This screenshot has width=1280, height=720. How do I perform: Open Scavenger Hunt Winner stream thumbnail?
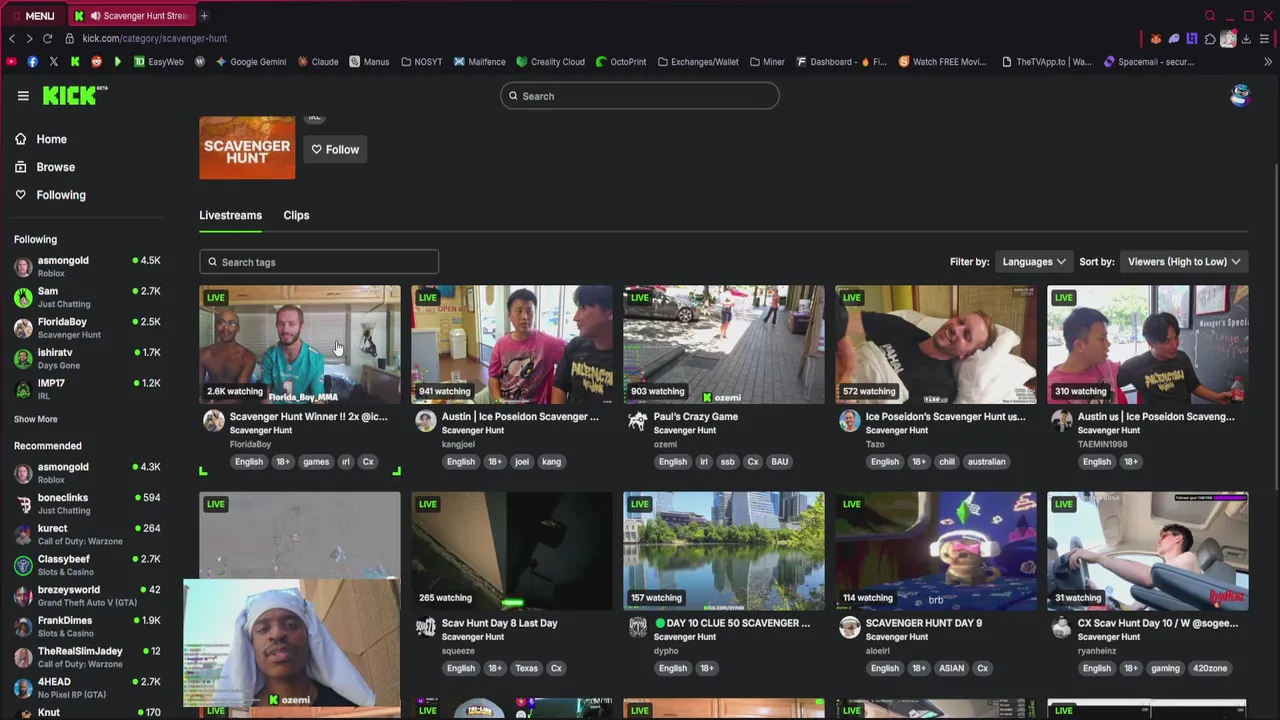click(x=300, y=345)
